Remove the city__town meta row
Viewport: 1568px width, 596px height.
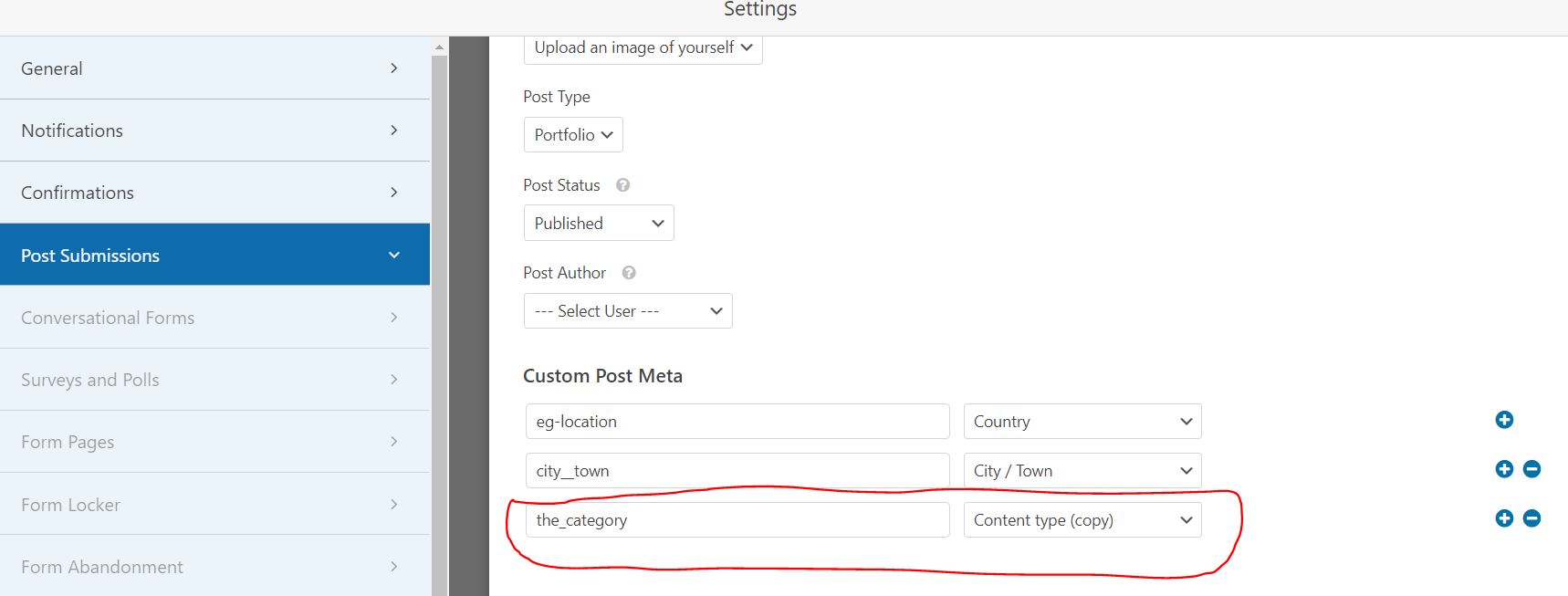pyautogui.click(x=1531, y=469)
